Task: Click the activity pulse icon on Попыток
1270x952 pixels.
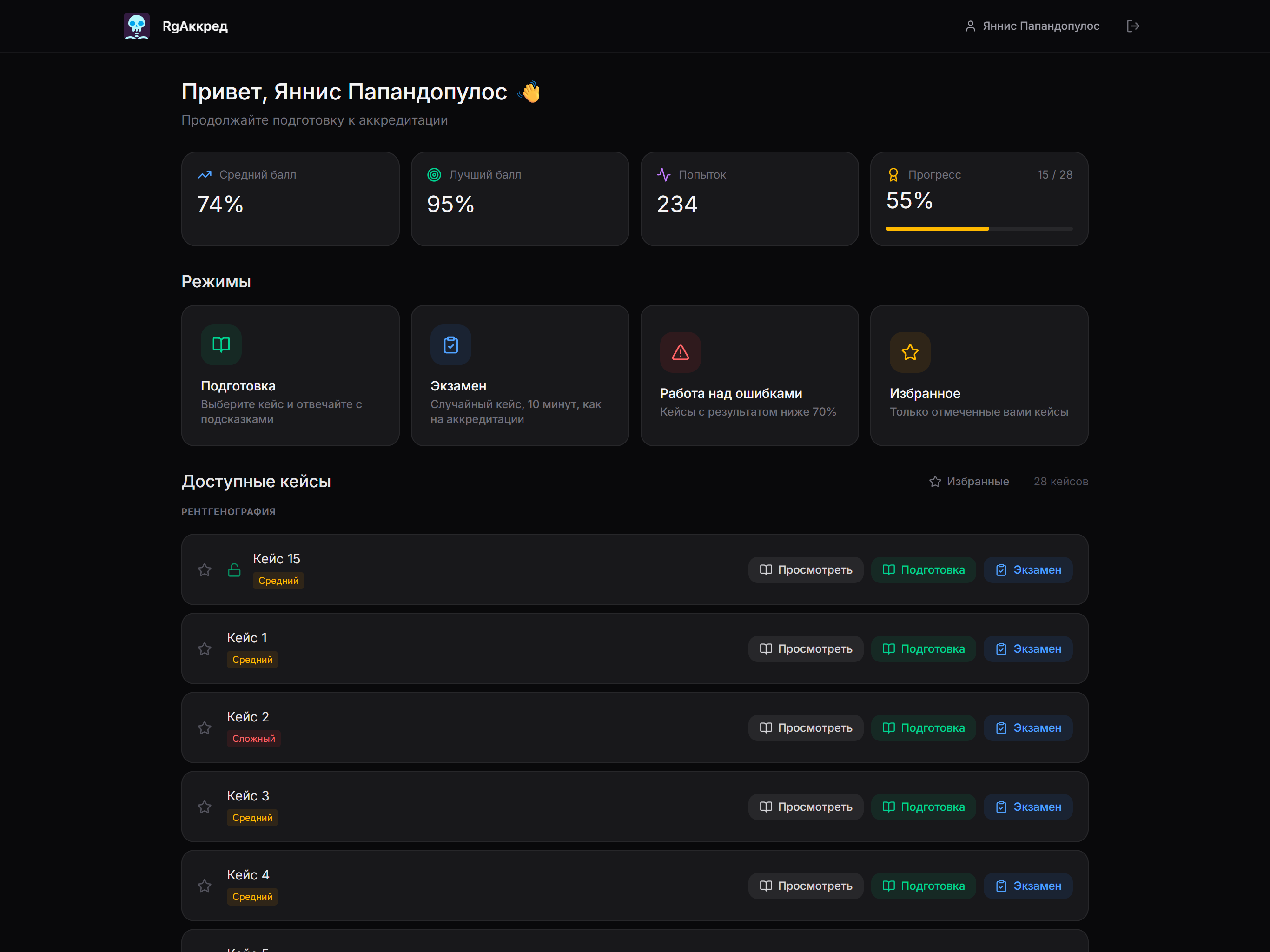Action: pyautogui.click(x=664, y=175)
